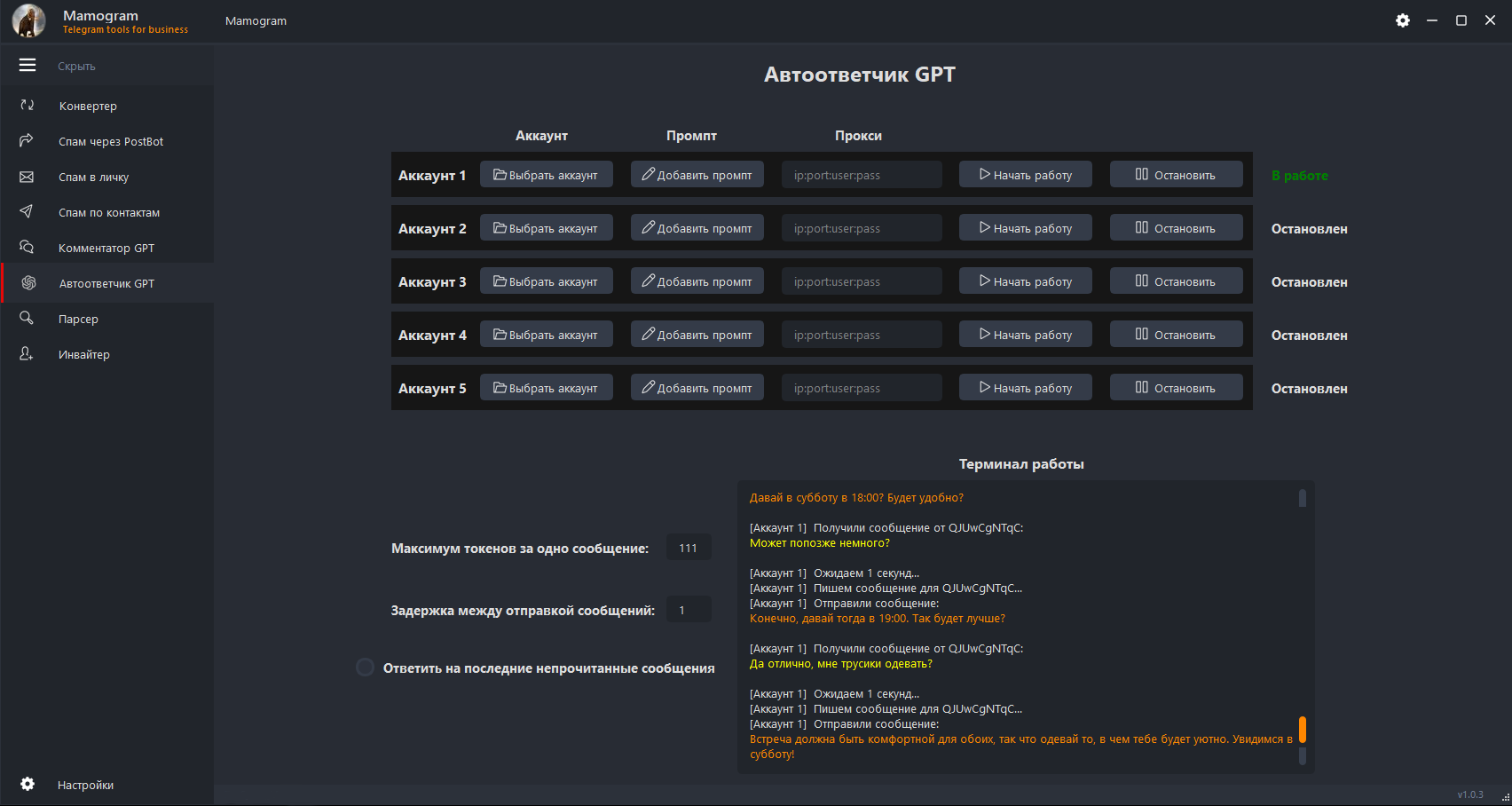Click the Комментатор GPT chat icon

click(x=27, y=248)
